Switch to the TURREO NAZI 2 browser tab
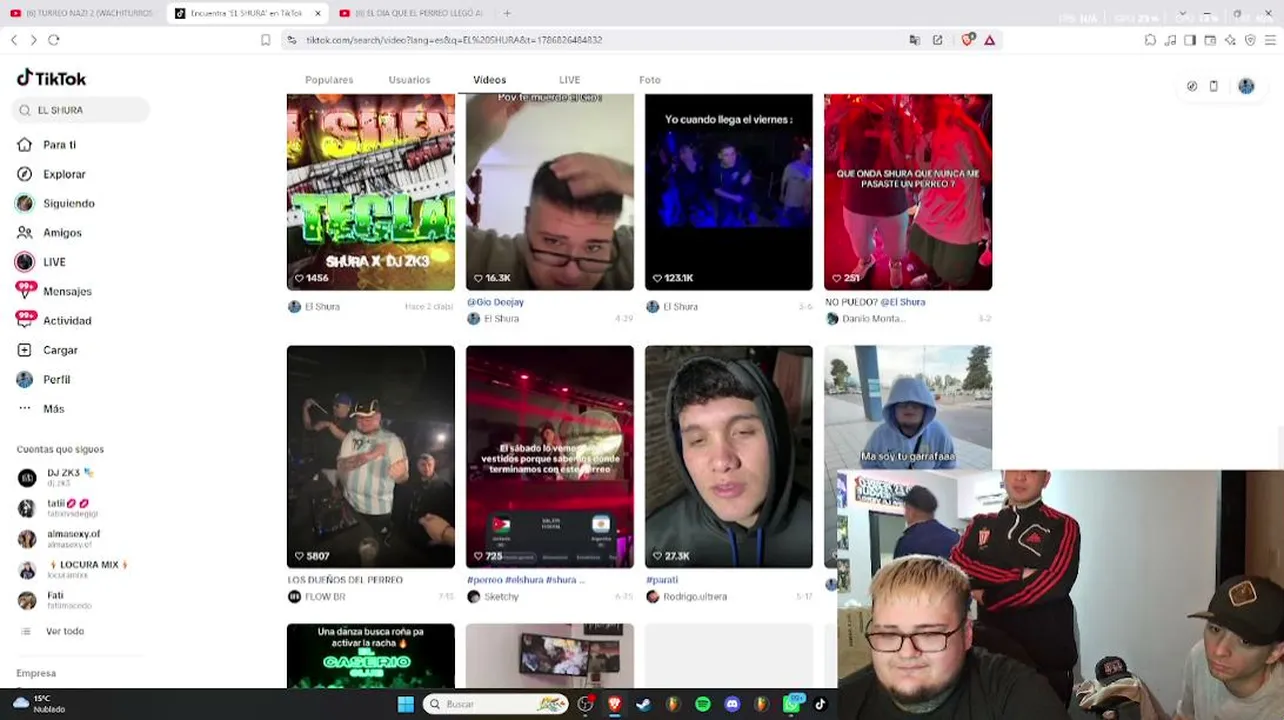 (83, 13)
